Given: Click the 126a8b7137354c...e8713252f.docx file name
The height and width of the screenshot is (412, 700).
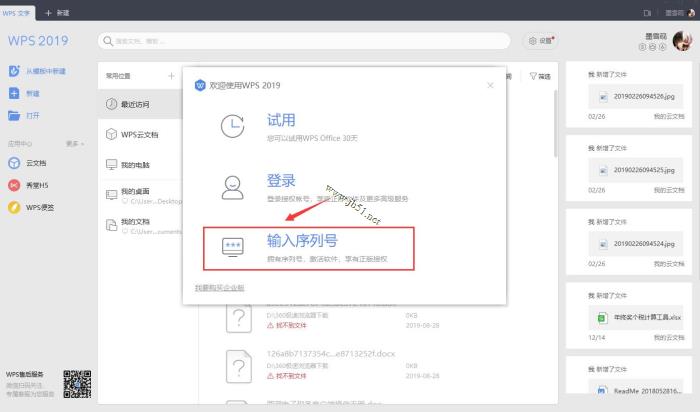Looking at the screenshot, I should [x=331, y=354].
